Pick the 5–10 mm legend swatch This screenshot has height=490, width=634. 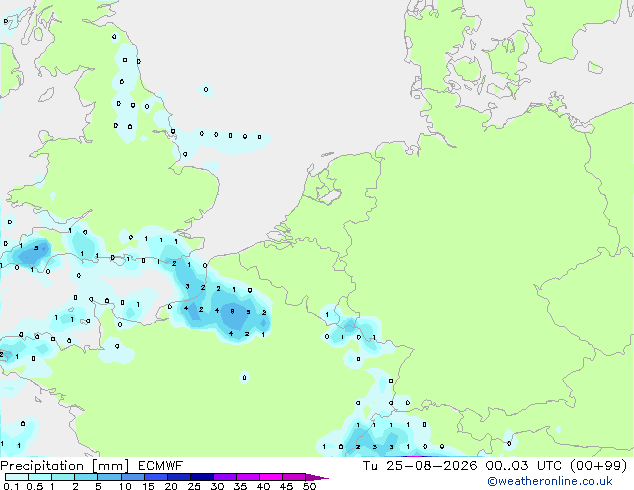click(109, 477)
